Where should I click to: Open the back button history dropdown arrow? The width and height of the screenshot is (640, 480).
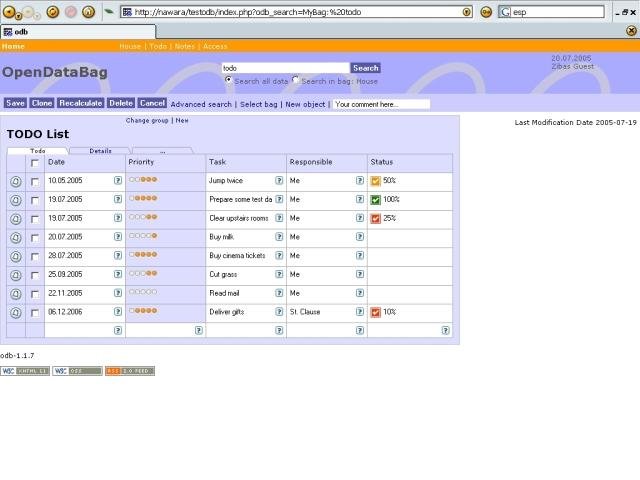tap(18, 17)
